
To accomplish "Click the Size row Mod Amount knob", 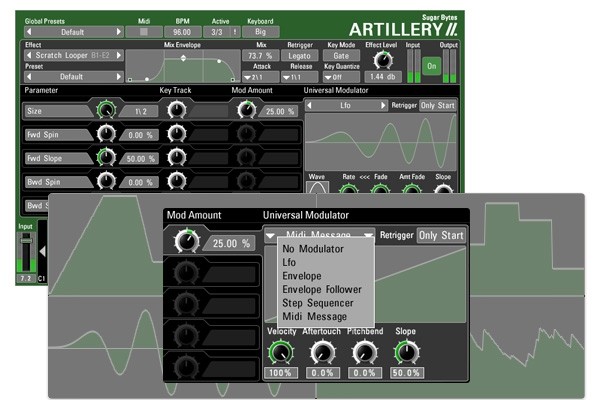I will 246,110.
